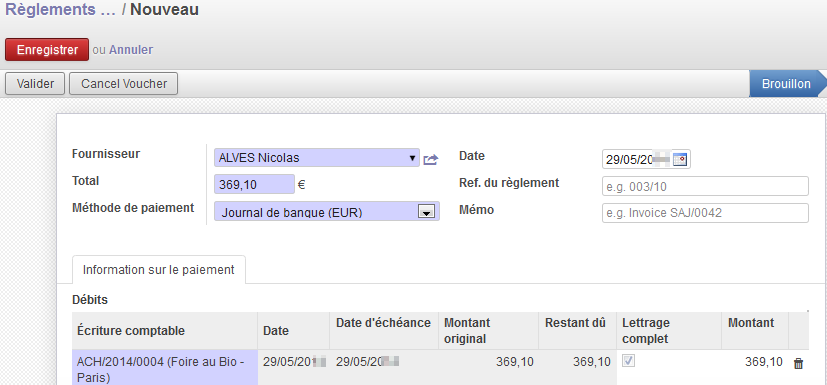This screenshot has width=827, height=385.
Task: Sort by Montant original column header
Action: point(488,331)
